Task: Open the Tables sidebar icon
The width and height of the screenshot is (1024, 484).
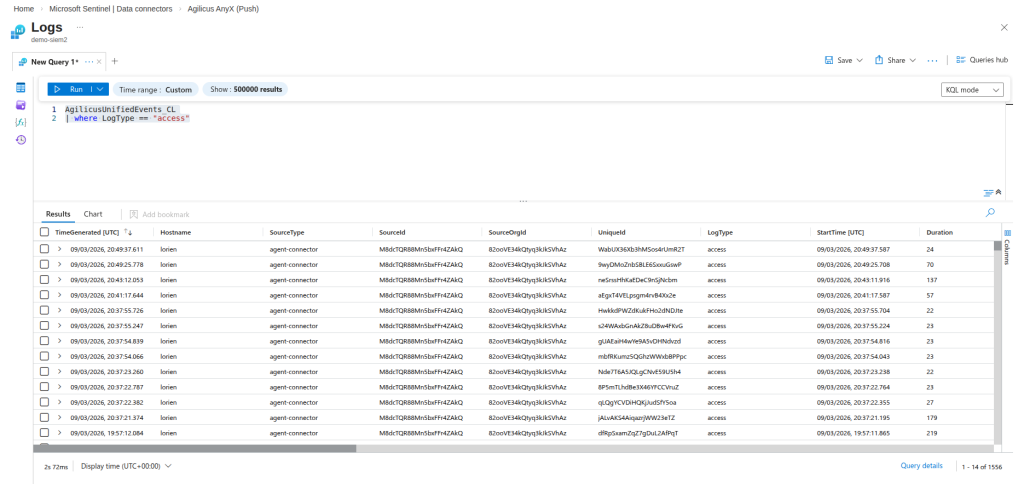Action: click(21, 88)
